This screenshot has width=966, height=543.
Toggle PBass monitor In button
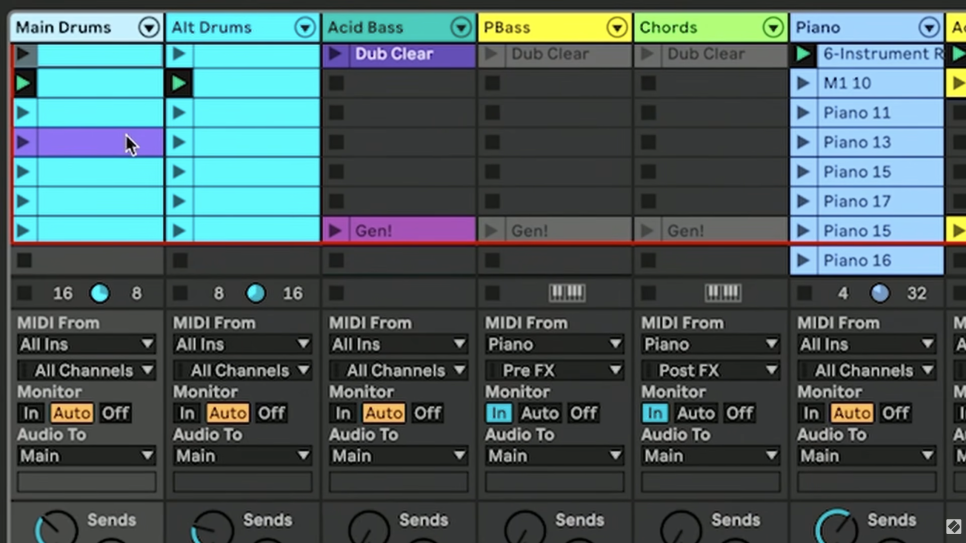[x=498, y=414]
